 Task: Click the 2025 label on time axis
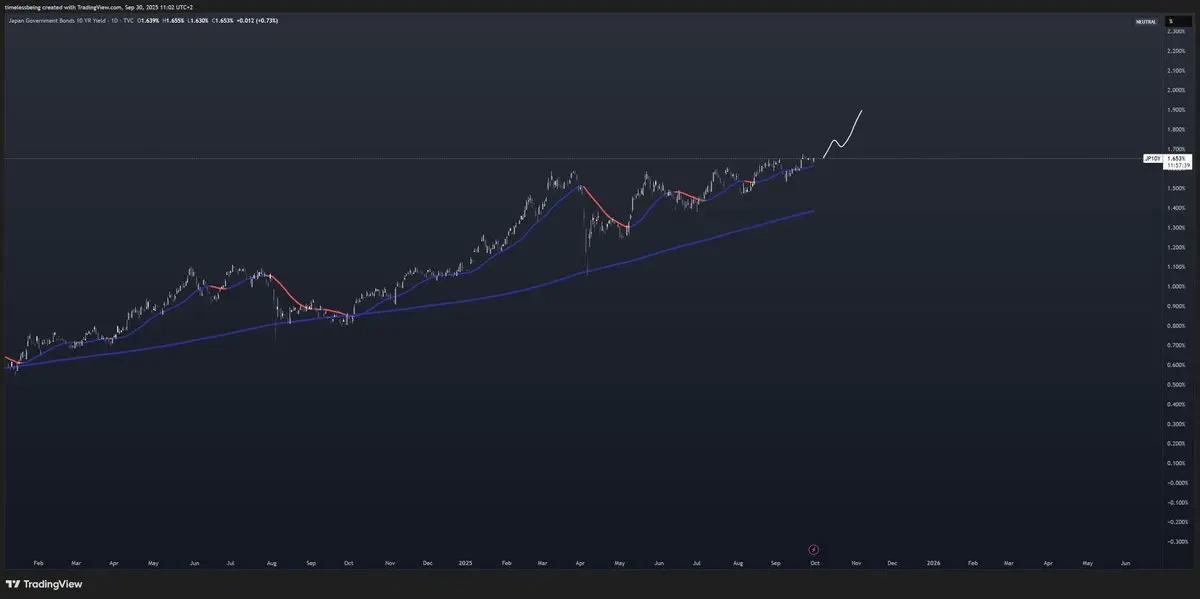coord(467,563)
